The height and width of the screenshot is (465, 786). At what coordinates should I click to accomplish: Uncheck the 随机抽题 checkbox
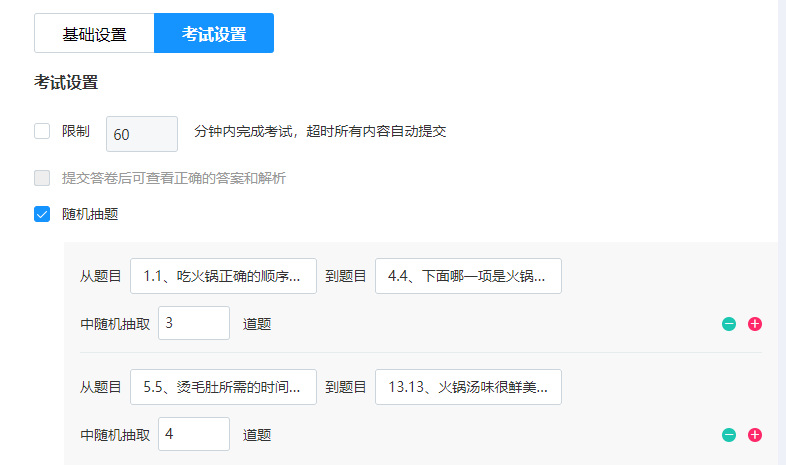click(42, 214)
